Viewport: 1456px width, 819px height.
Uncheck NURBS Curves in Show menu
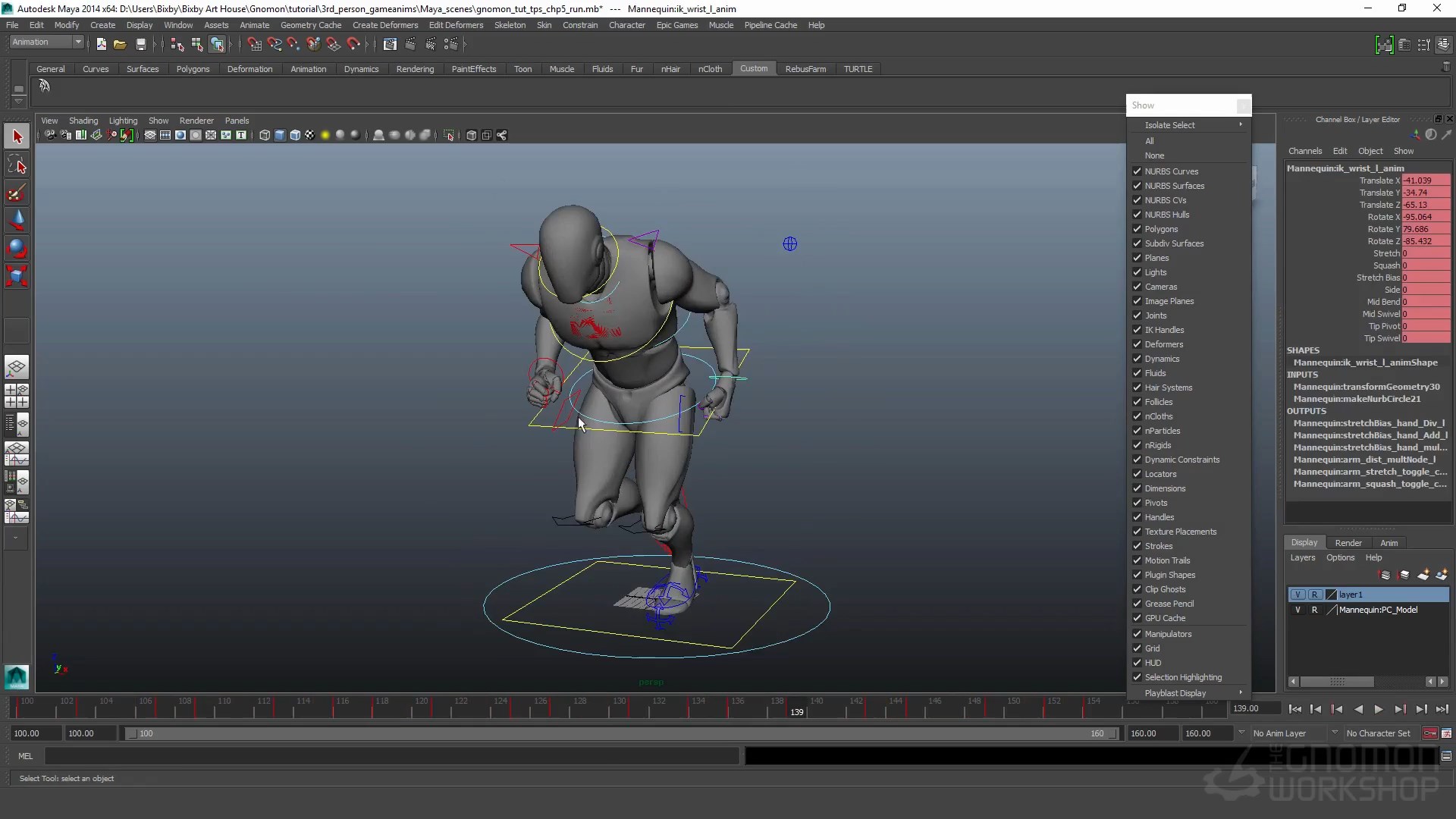1137,171
